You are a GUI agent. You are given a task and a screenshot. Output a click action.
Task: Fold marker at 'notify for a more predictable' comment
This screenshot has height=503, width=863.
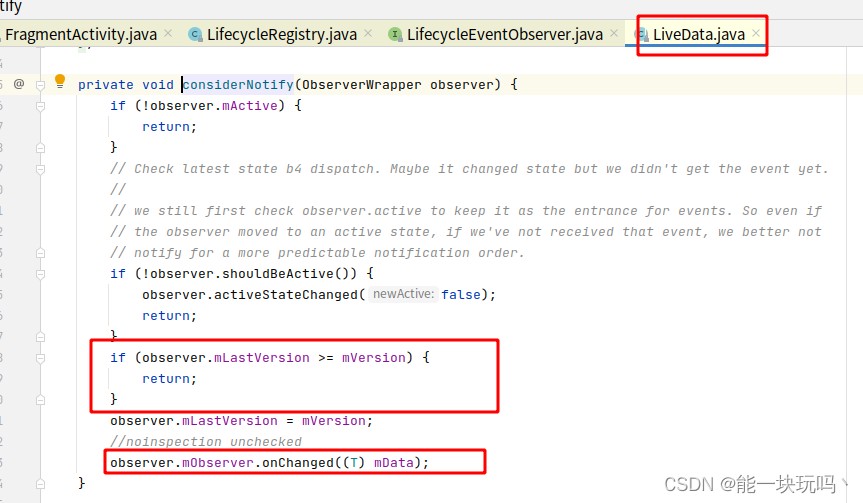point(40,253)
